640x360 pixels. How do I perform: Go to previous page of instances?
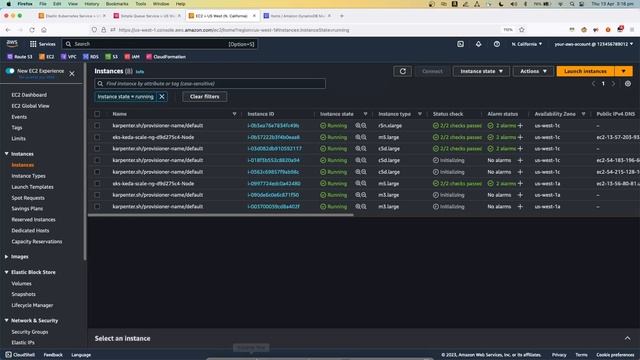click(593, 84)
